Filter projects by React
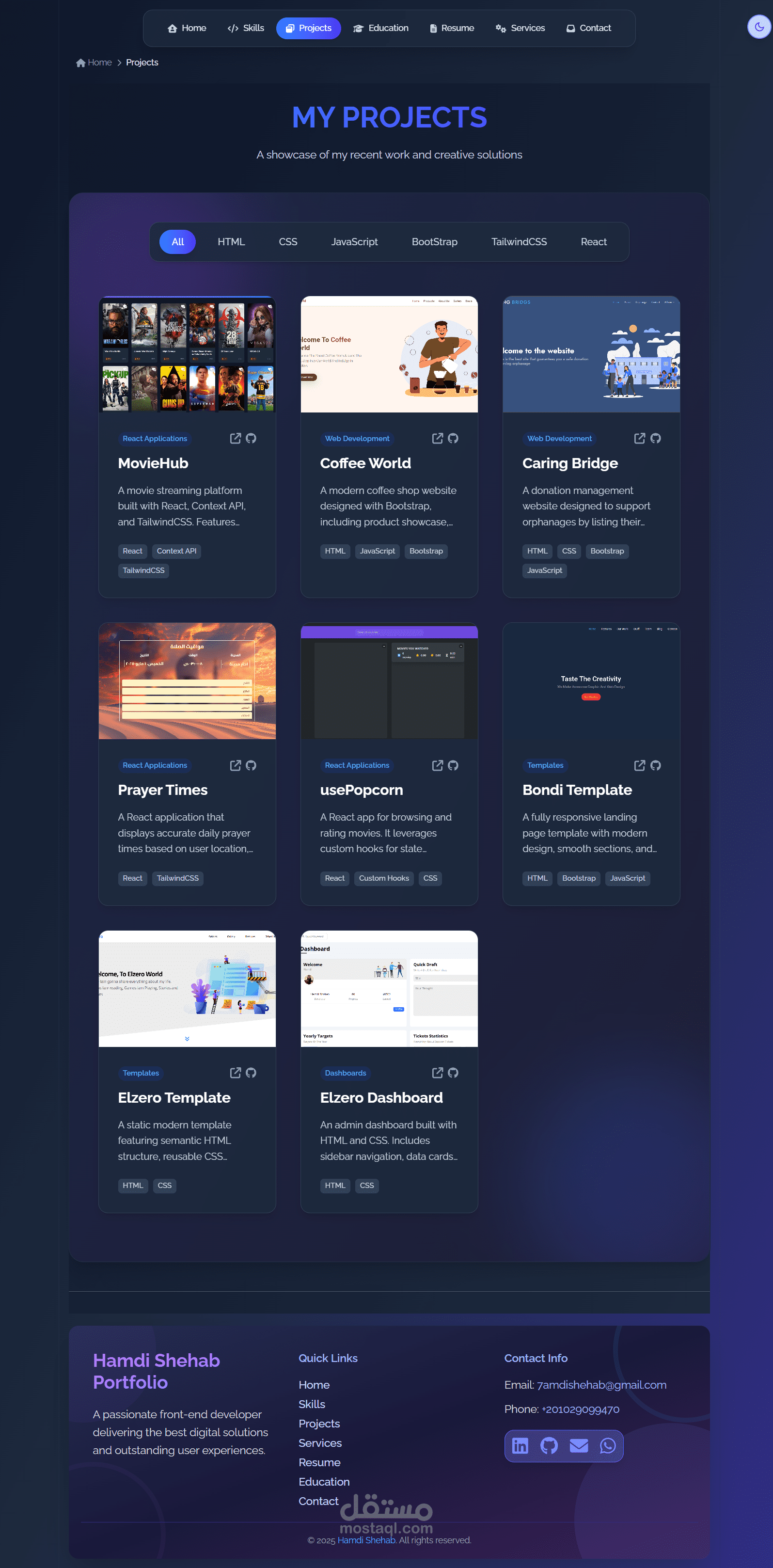 pyautogui.click(x=594, y=242)
